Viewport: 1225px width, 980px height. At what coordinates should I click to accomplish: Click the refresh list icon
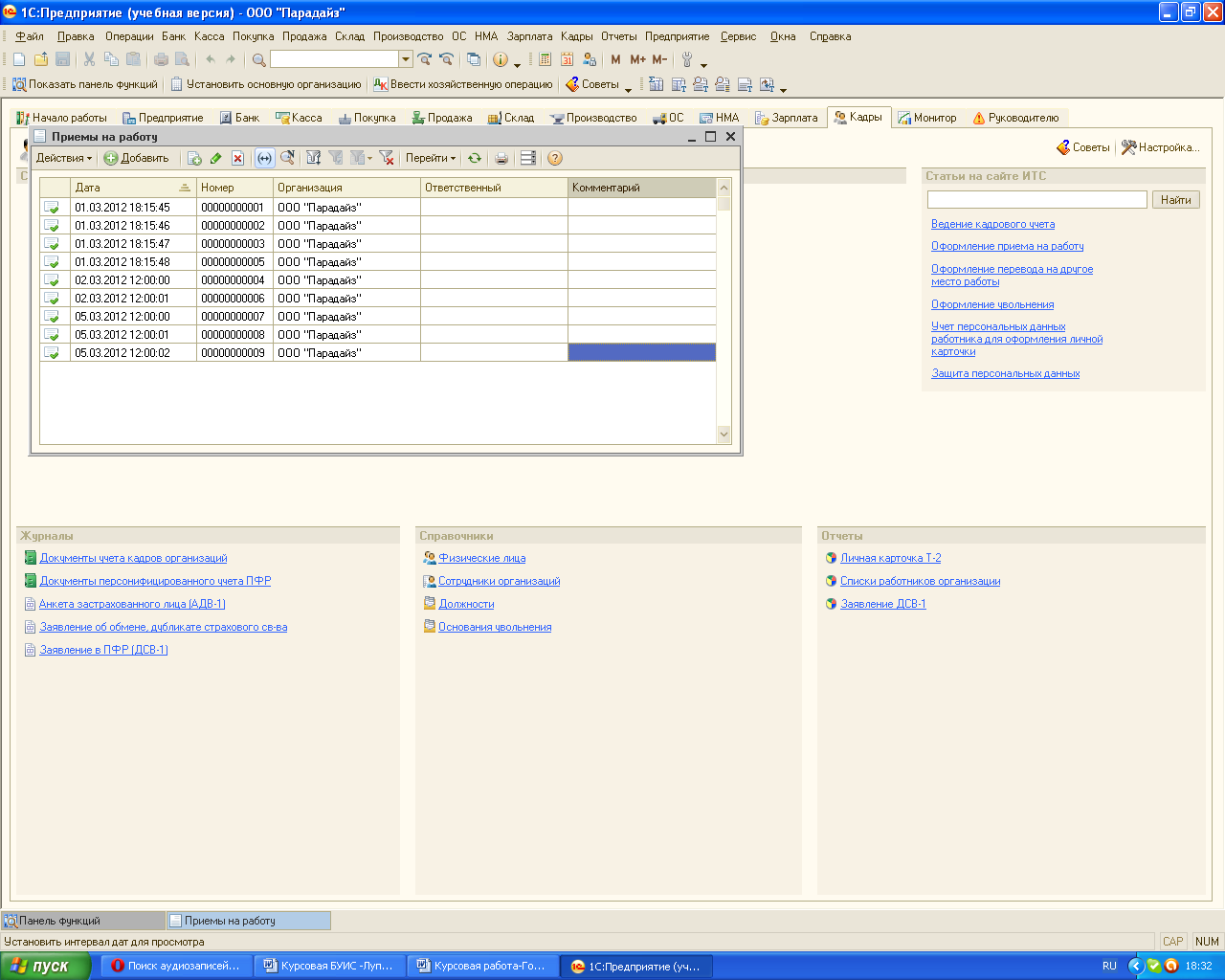click(x=475, y=158)
